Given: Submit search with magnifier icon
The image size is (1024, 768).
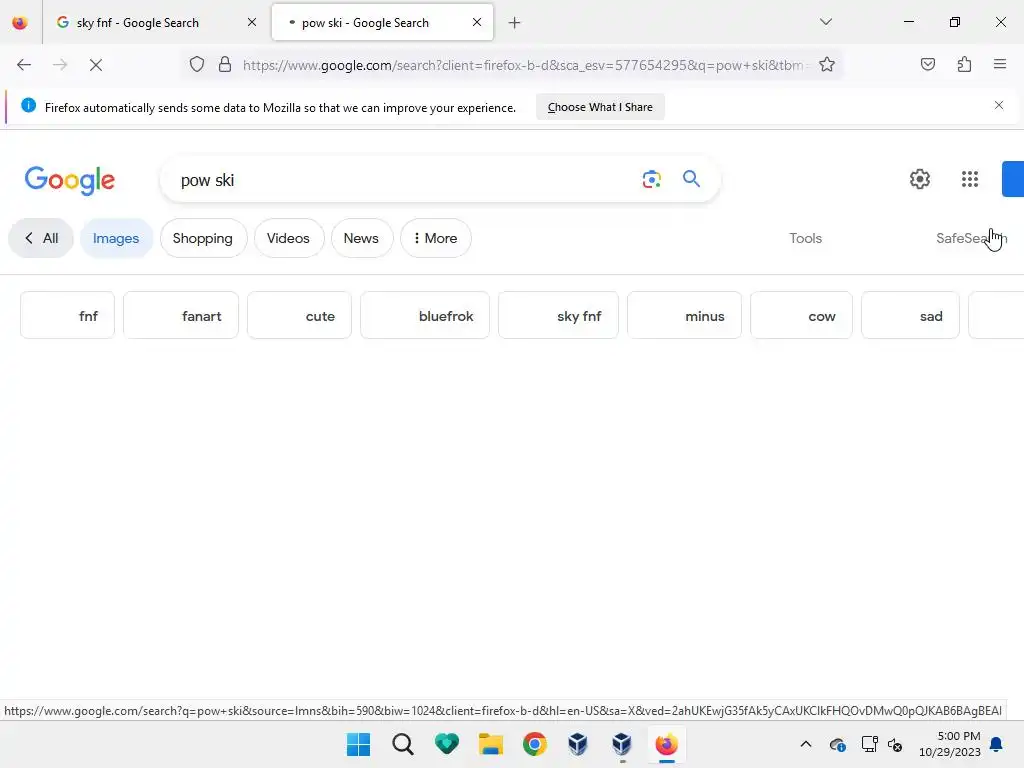Looking at the screenshot, I should coord(692,179).
